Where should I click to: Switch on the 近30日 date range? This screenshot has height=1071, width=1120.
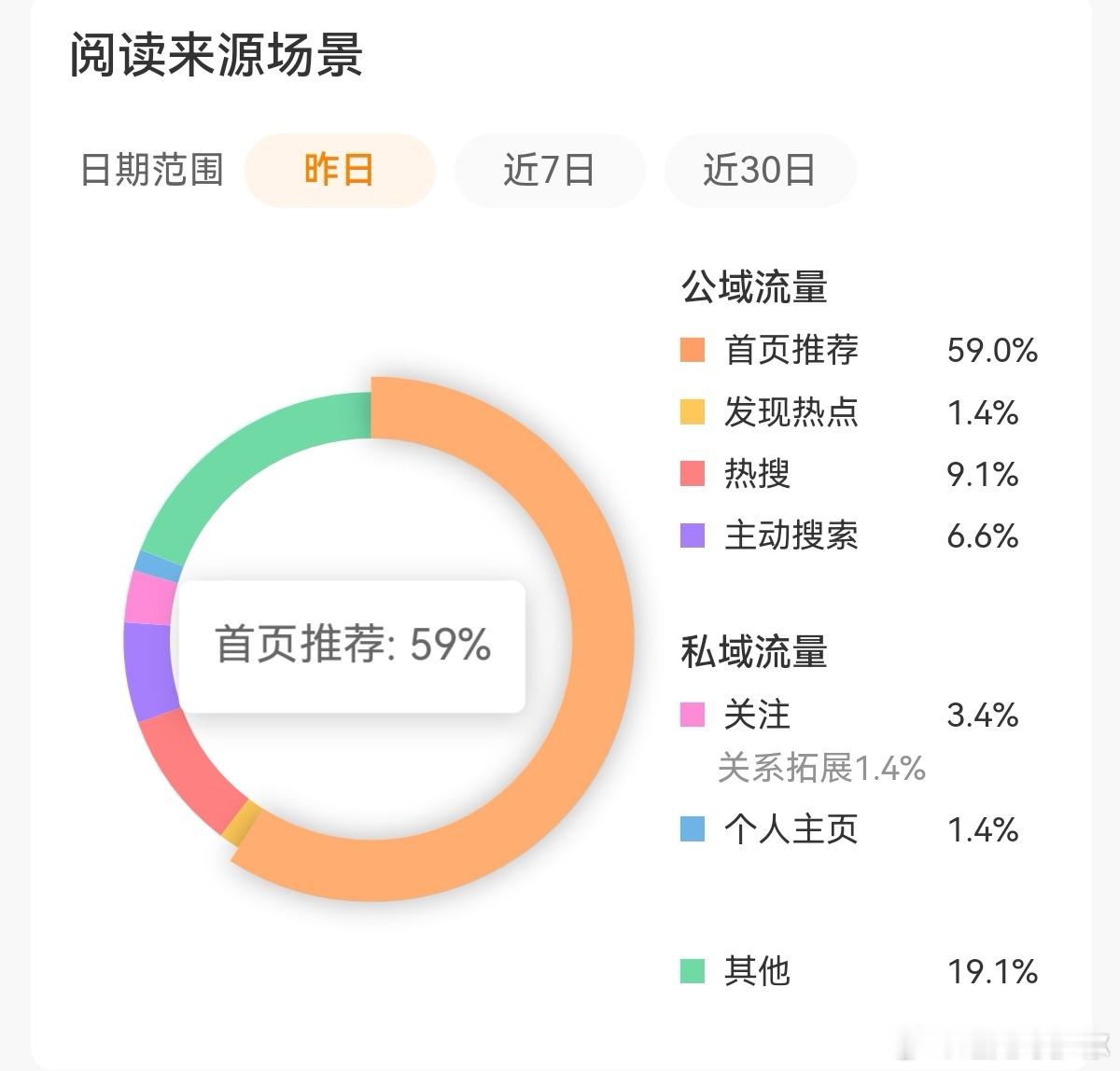pyautogui.click(x=760, y=171)
